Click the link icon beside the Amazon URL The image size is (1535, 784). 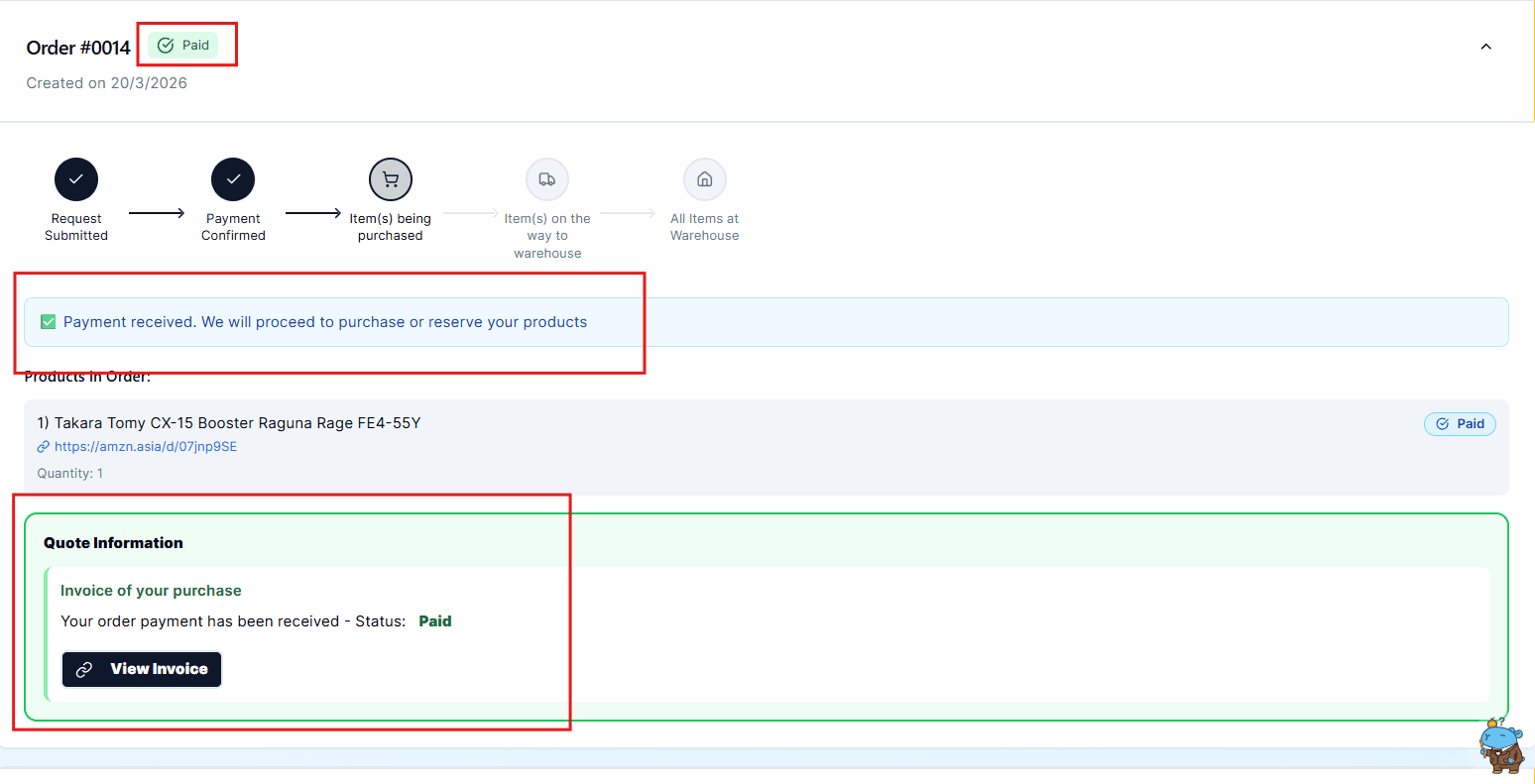click(44, 447)
